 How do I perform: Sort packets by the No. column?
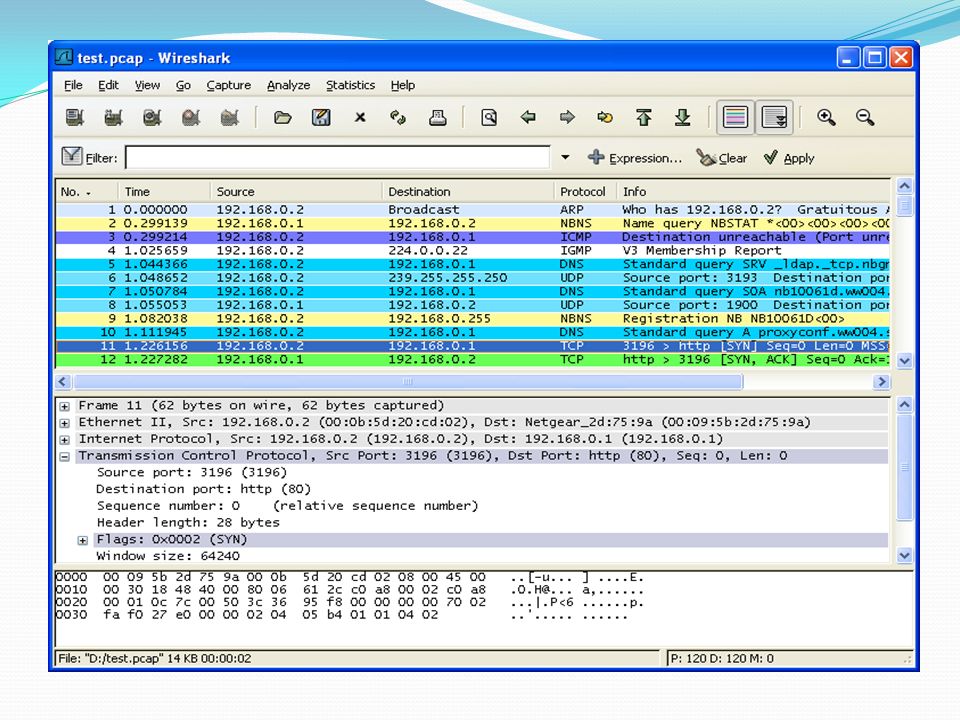[x=87, y=192]
